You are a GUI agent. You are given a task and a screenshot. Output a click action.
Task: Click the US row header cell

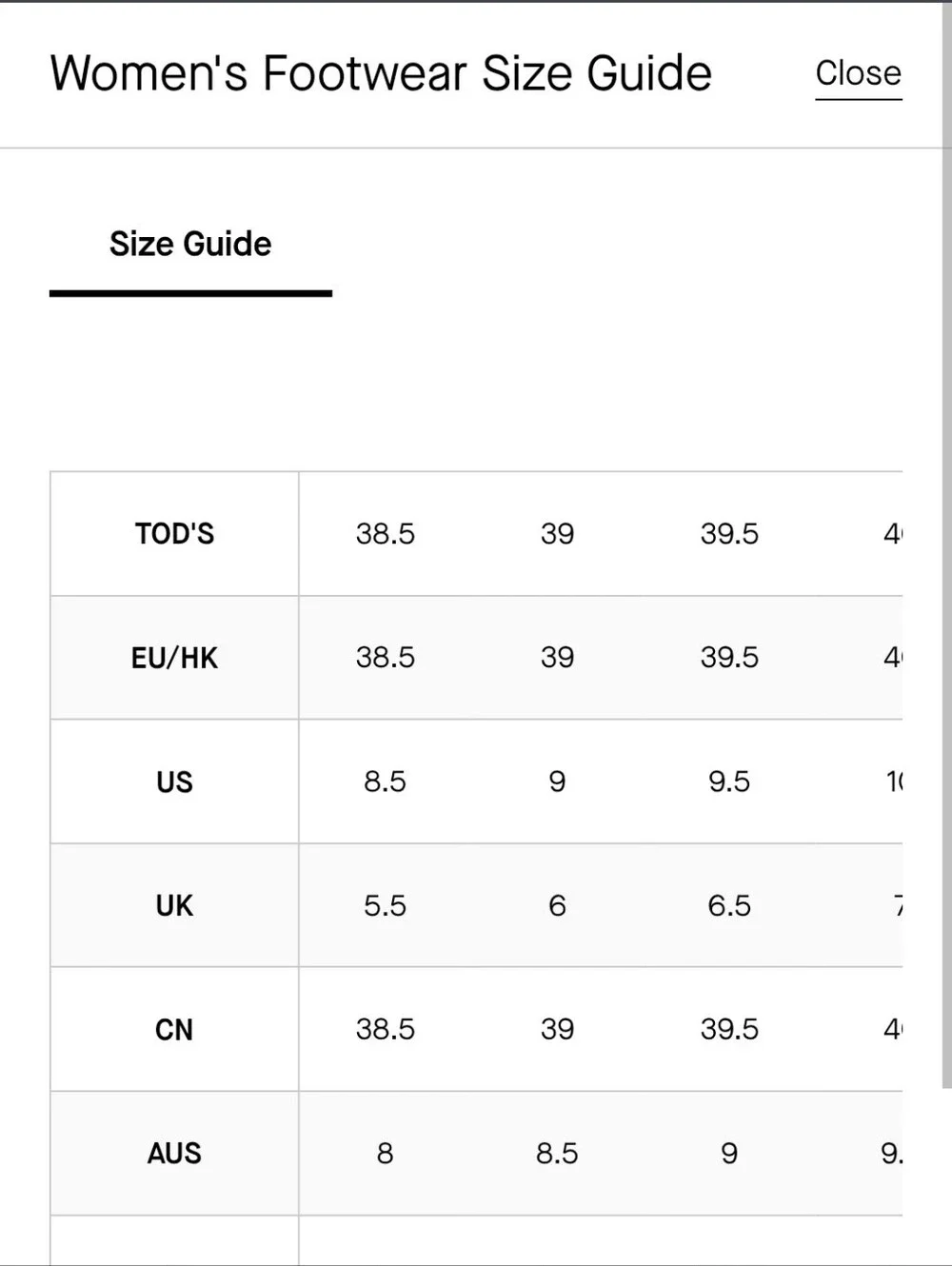[174, 781]
